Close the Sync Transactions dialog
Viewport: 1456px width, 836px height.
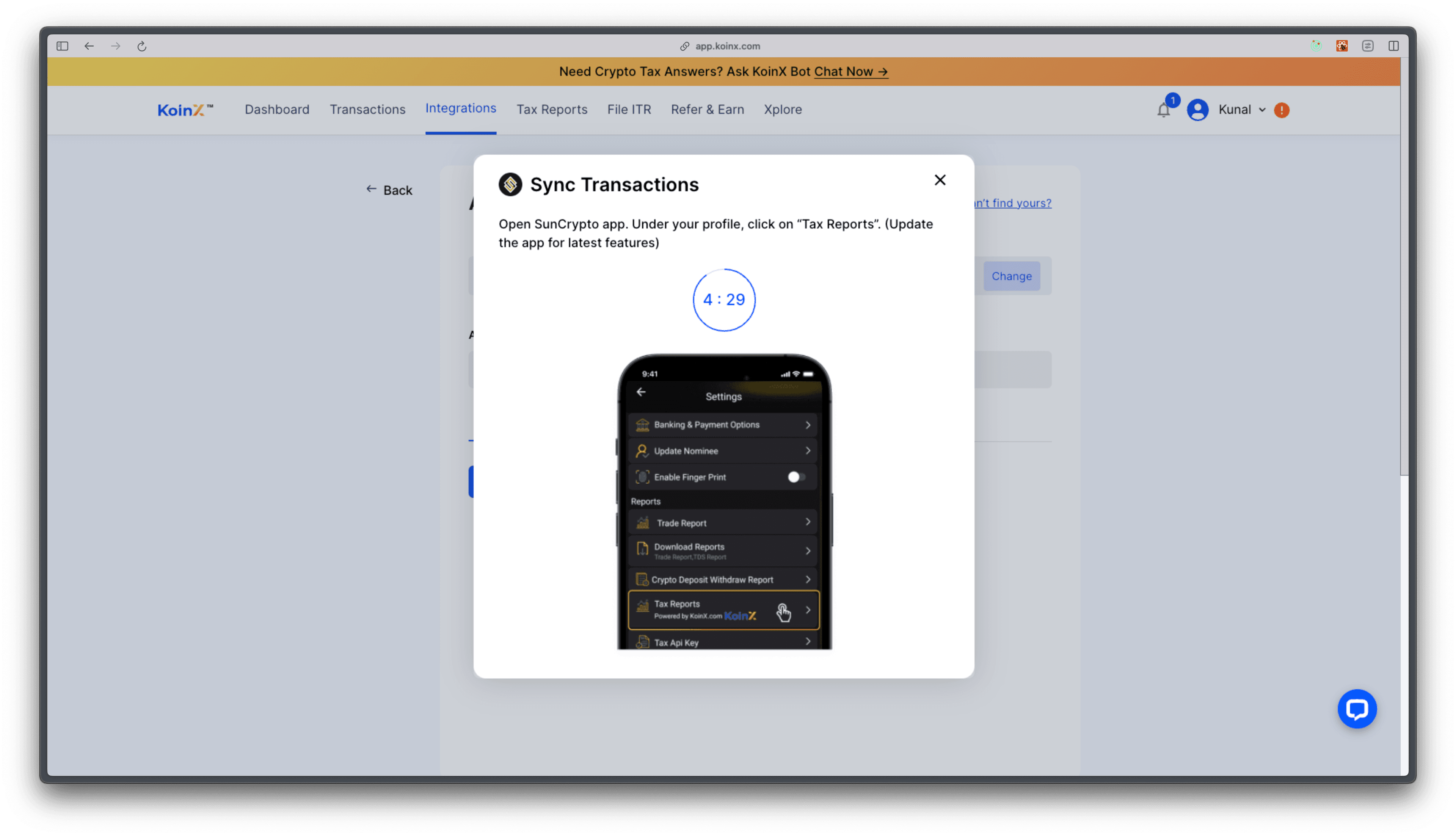pos(940,180)
